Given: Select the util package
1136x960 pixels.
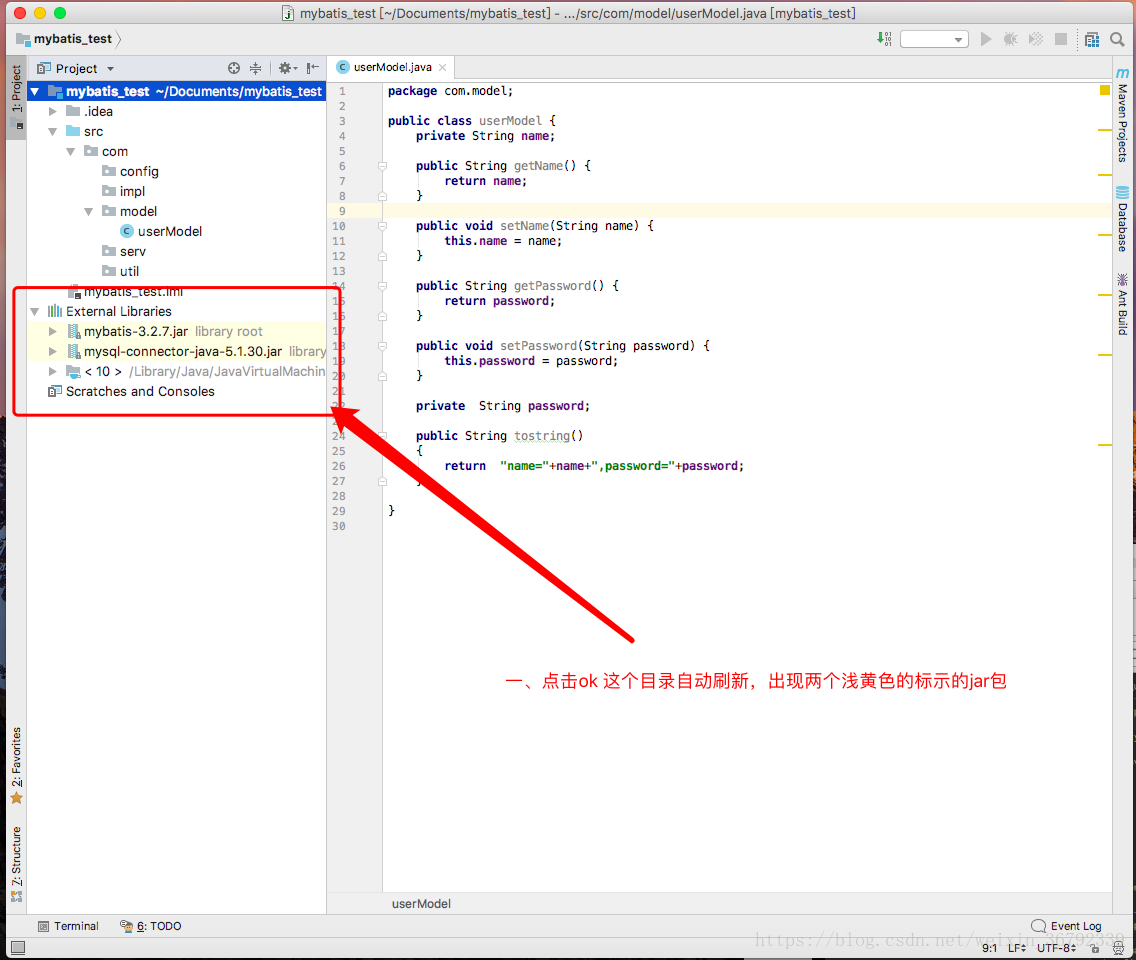Looking at the screenshot, I should 130,271.
